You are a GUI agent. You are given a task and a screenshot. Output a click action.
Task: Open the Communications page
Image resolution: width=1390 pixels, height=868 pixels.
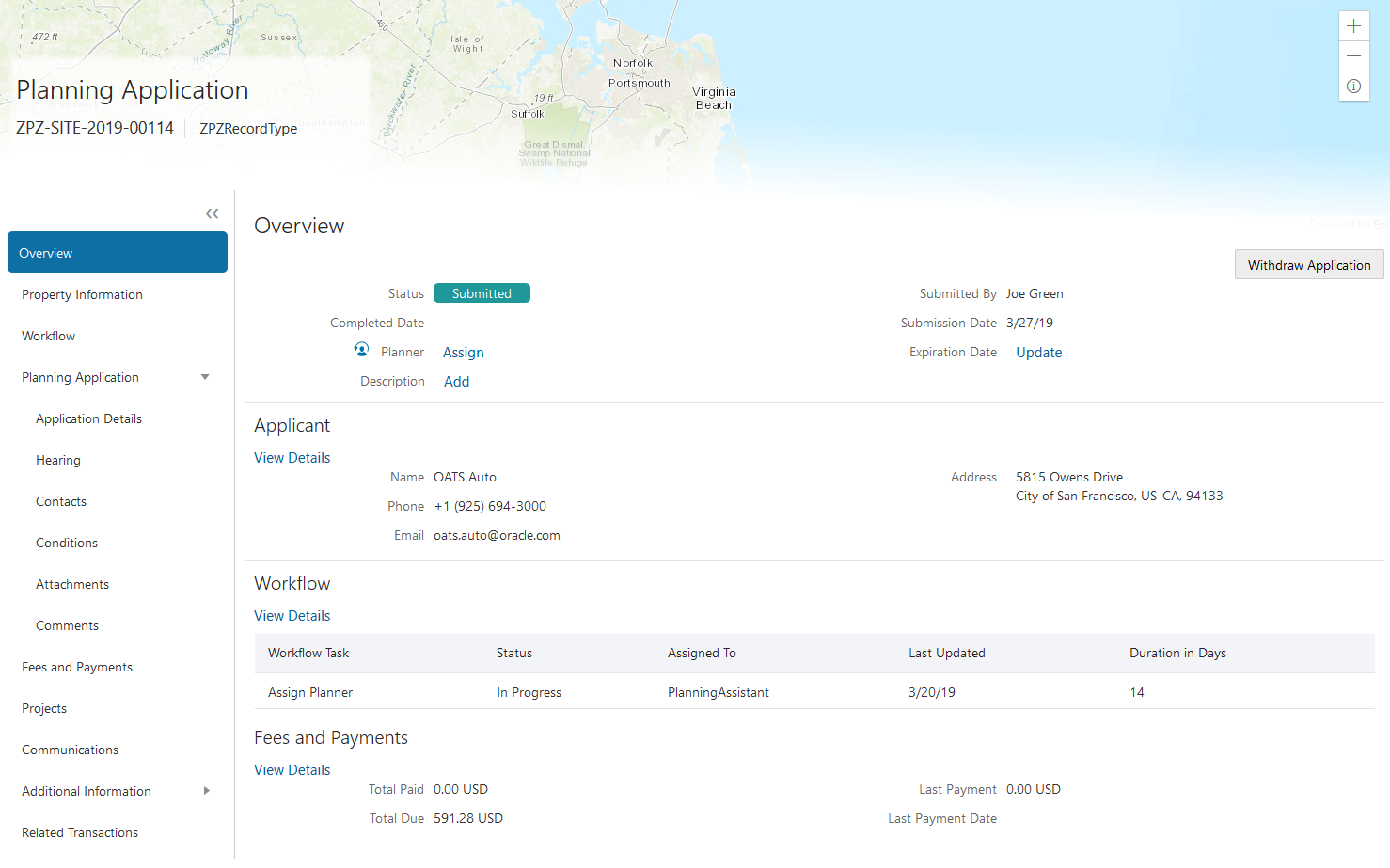pyautogui.click(x=70, y=750)
